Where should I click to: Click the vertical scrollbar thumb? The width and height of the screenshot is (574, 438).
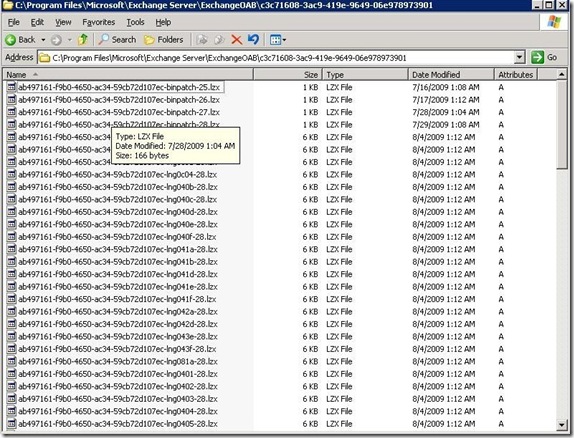(x=562, y=125)
